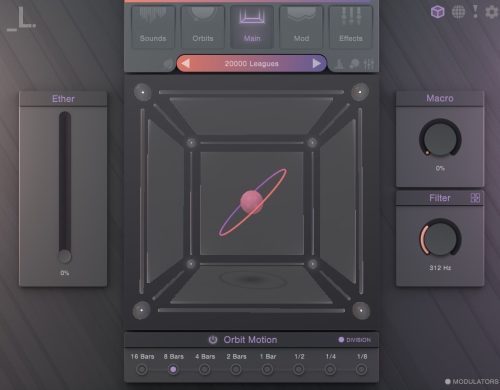This screenshot has width=500, height=390.
Task: Click the Macro 0% value
Action: click(440, 168)
